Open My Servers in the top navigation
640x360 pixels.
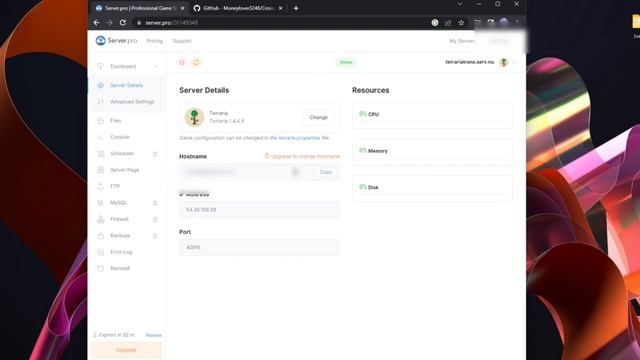462,41
